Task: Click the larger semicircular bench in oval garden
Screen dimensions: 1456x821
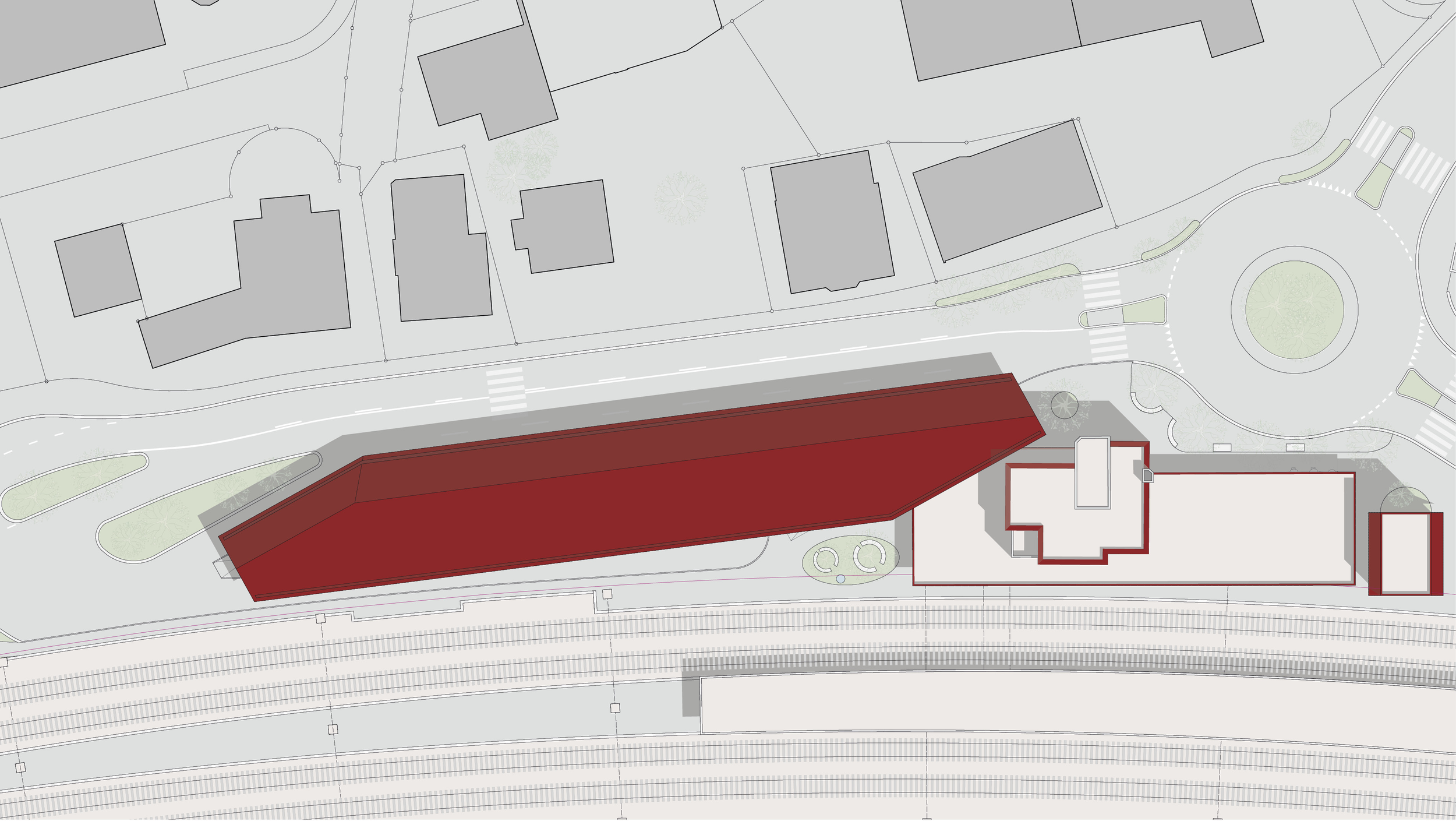Action: pos(870,555)
